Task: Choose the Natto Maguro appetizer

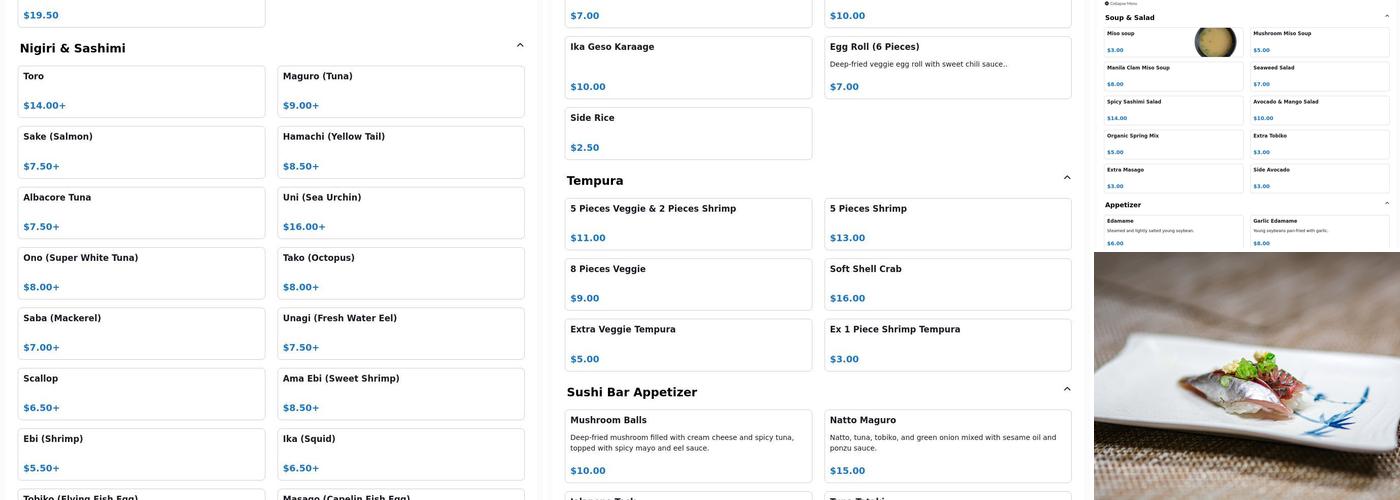Action: click(x=947, y=445)
